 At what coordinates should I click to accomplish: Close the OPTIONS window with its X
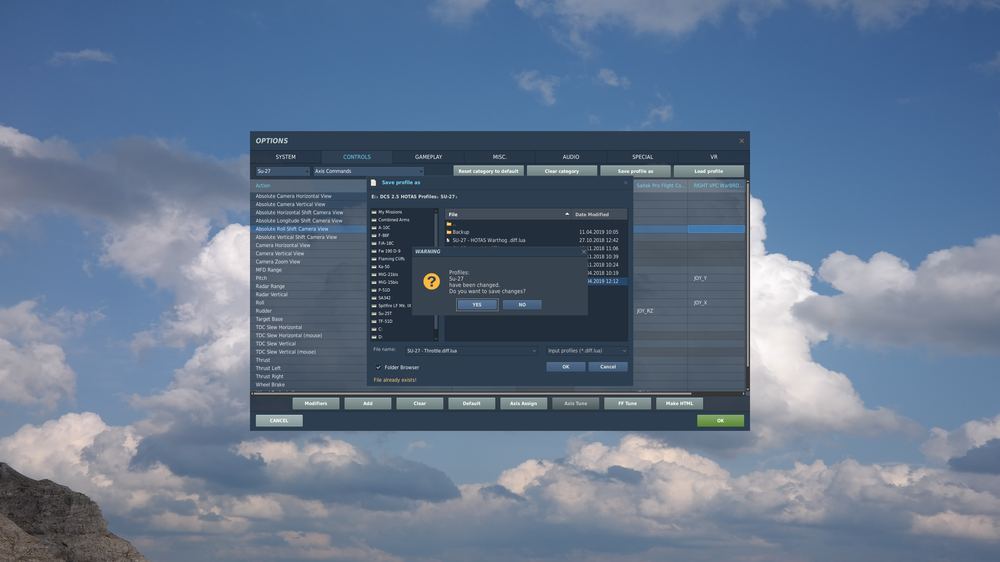[741, 141]
